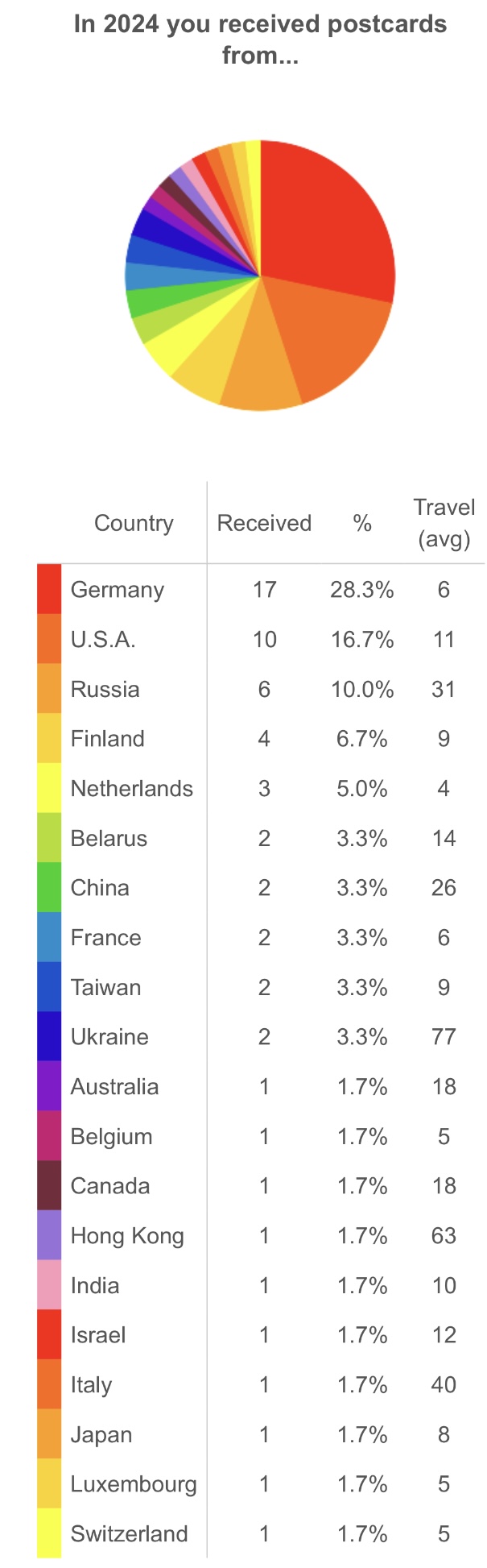Image resolution: width=487 pixels, height=1568 pixels.
Task: Sort by Travel (avg) column header
Action: coord(444,523)
